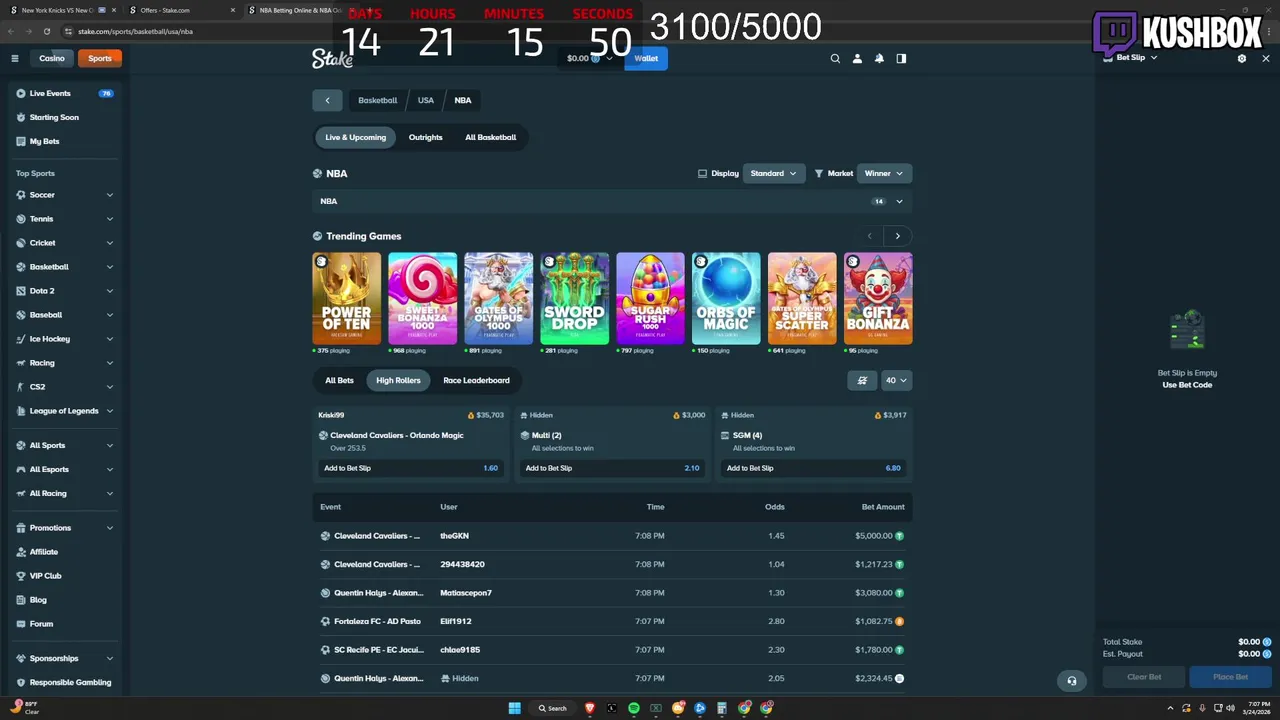Click the back arrow beside the Basketball breadcrumb
The image size is (1280, 720).
point(327,100)
